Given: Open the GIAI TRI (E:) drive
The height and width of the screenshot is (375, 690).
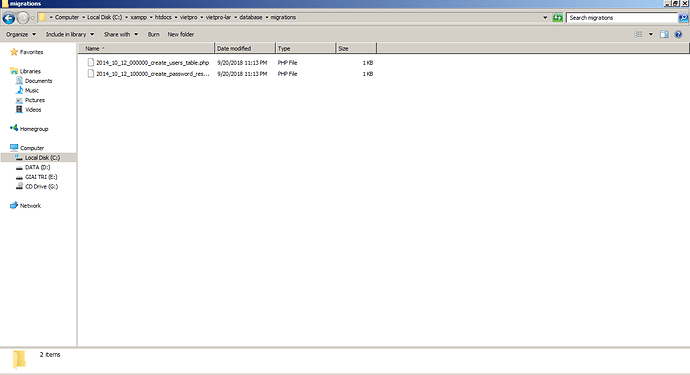Looking at the screenshot, I should pos(41,177).
